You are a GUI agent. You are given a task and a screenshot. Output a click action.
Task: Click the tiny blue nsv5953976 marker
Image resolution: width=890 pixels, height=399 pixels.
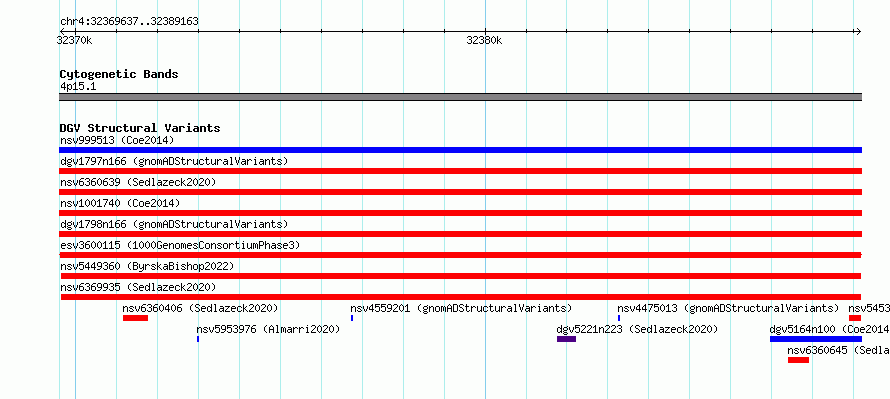pos(198,339)
